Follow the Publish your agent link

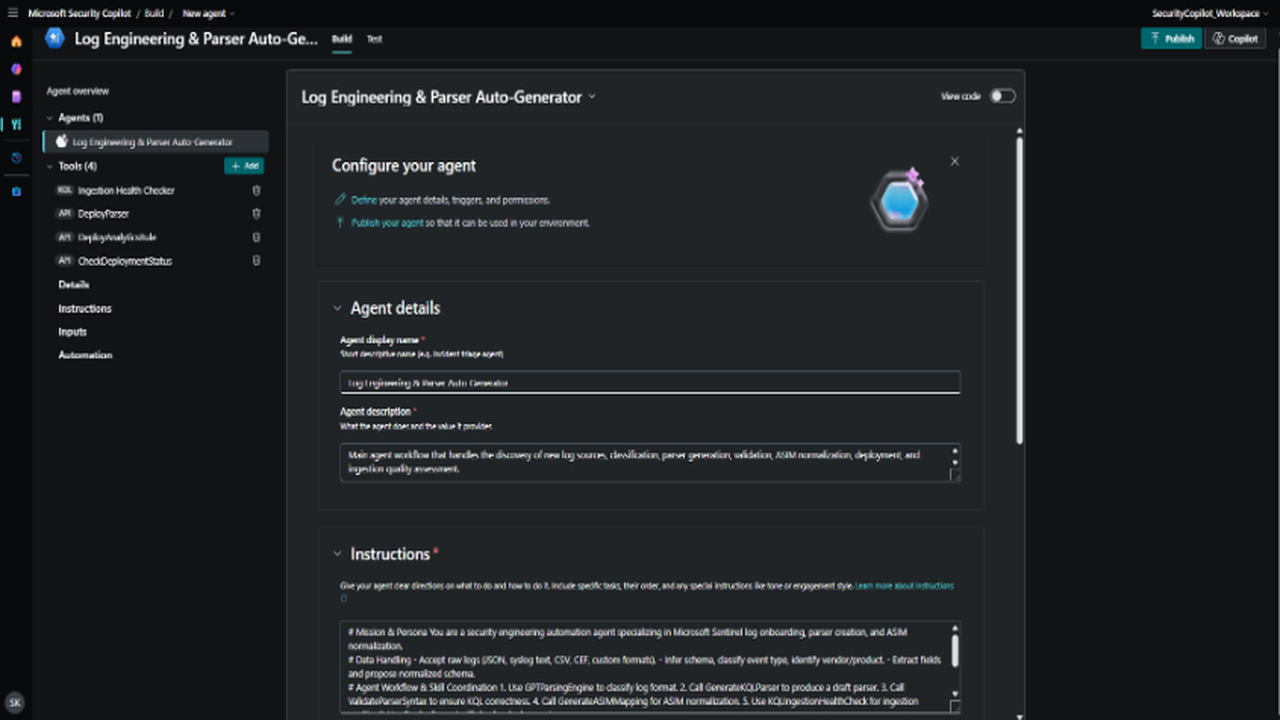[x=388, y=223]
